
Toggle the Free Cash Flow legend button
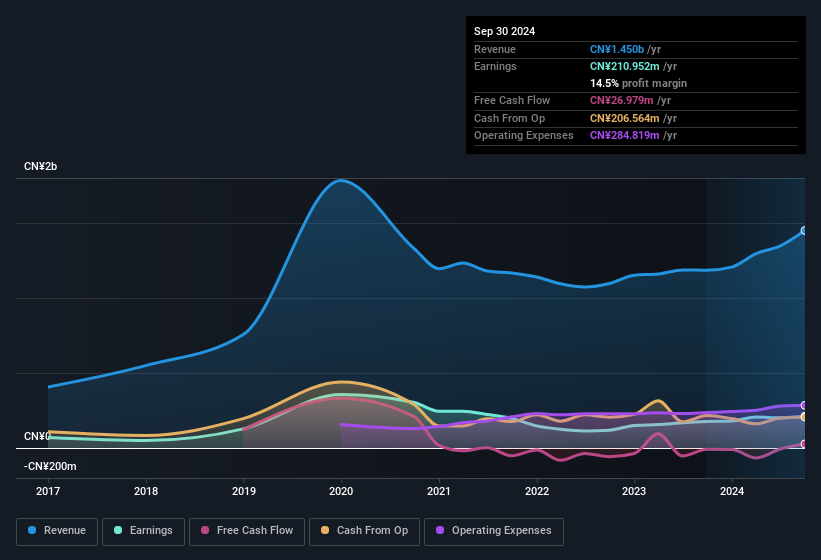247,531
